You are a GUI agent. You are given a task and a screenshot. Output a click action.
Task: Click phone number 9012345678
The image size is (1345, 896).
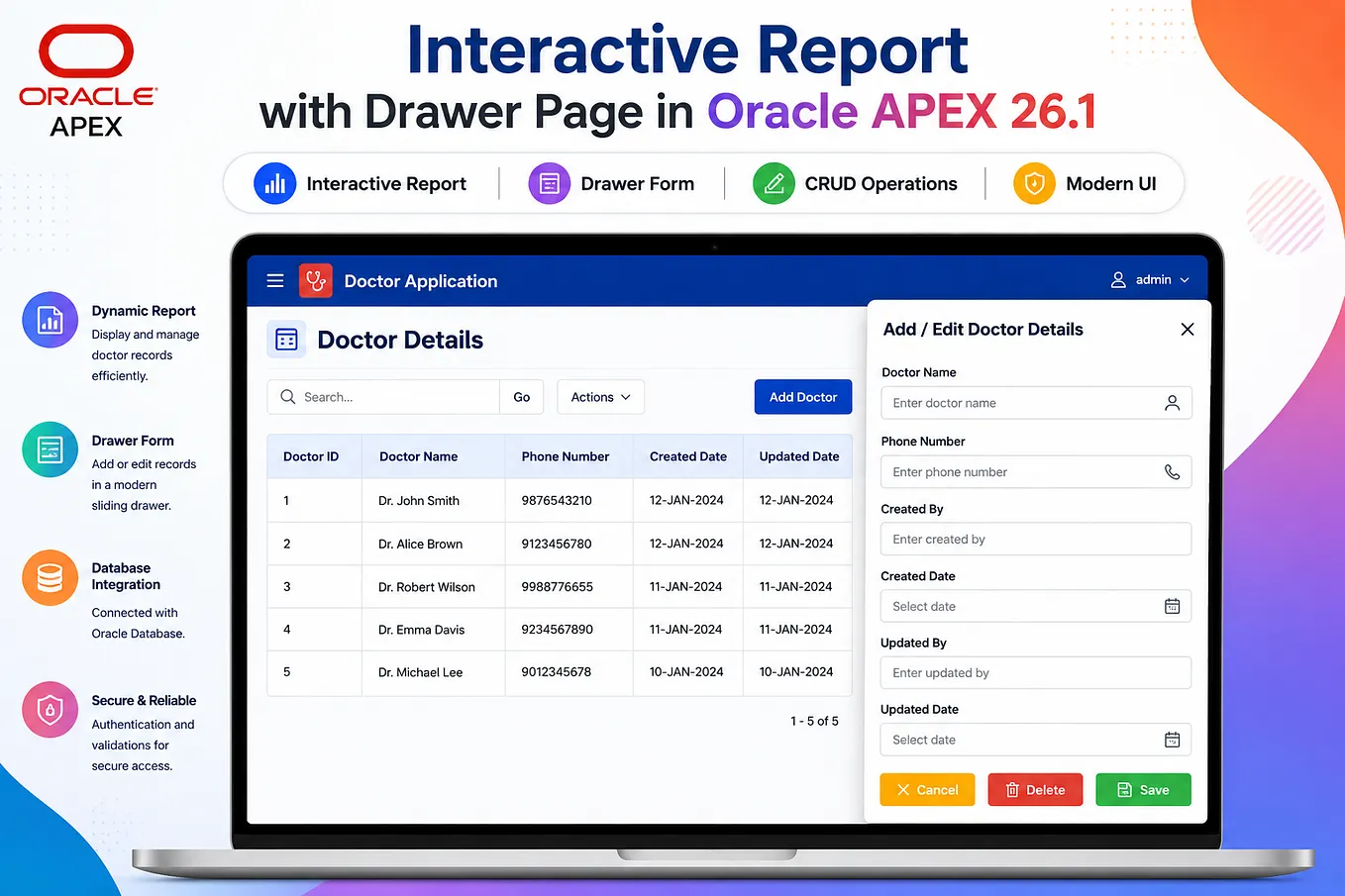[x=557, y=672]
